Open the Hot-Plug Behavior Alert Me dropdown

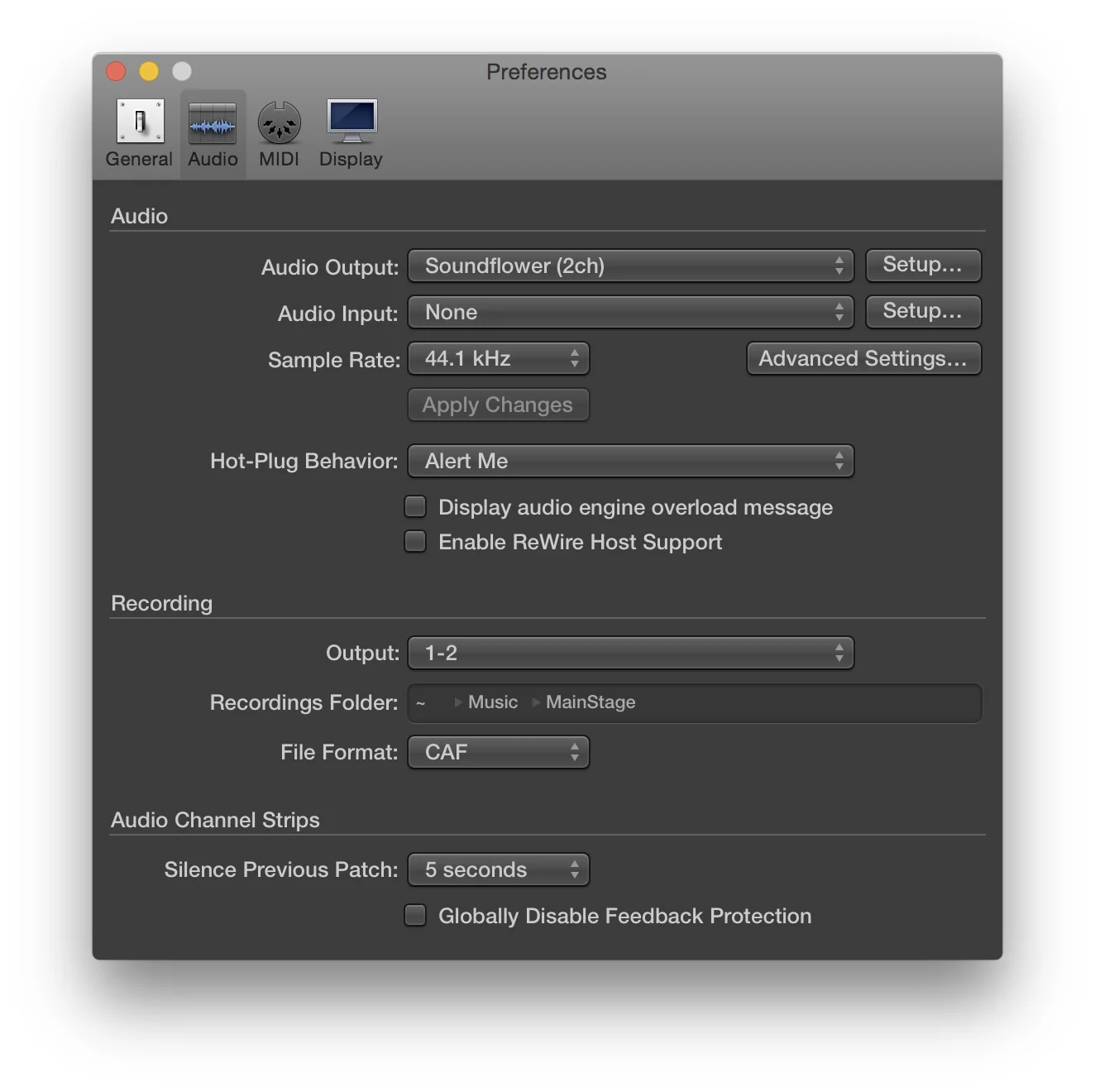tap(630, 461)
